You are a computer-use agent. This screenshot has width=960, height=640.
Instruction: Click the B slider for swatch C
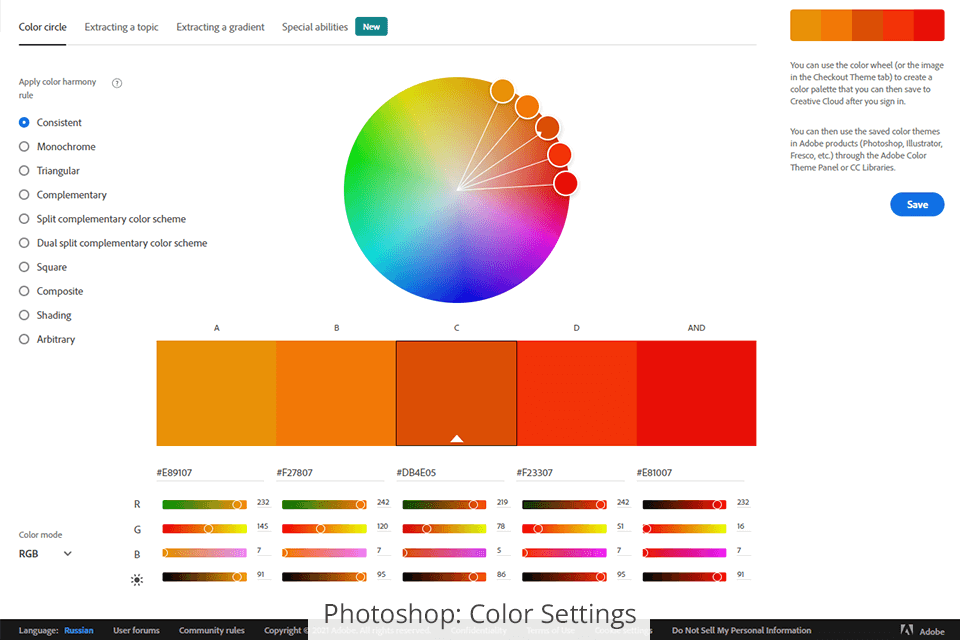pos(444,553)
